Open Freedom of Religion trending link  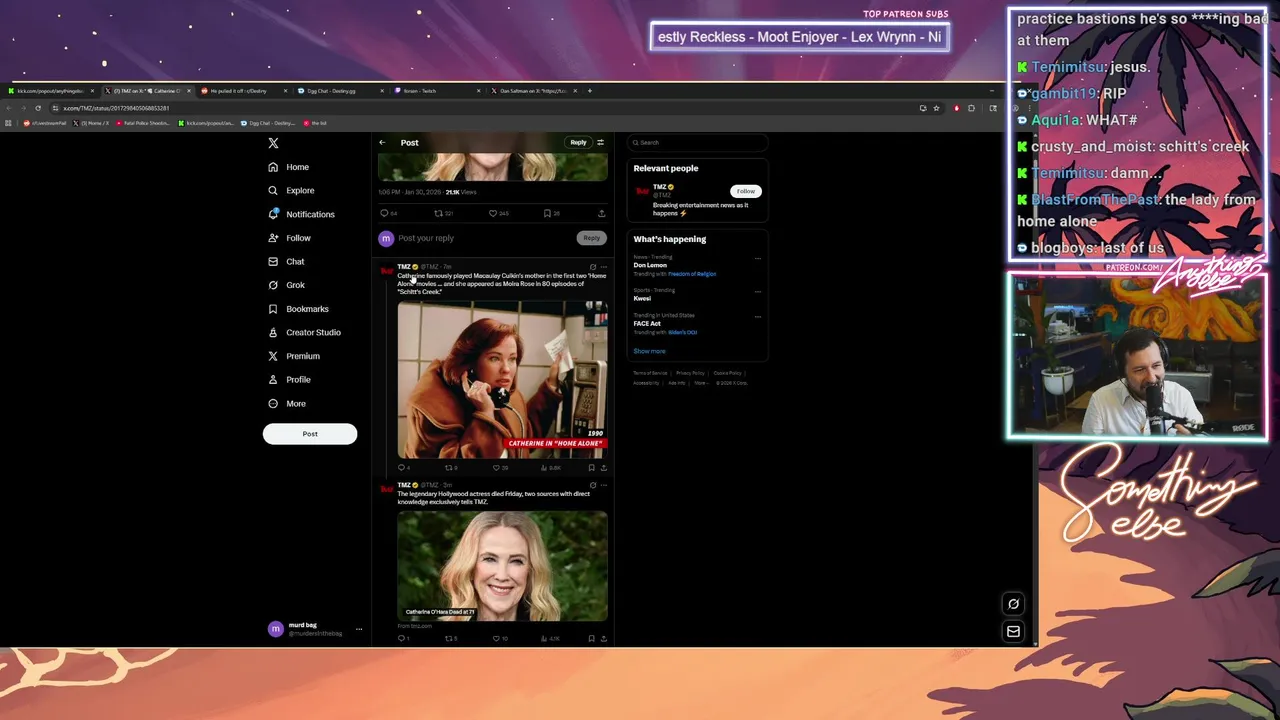692,274
